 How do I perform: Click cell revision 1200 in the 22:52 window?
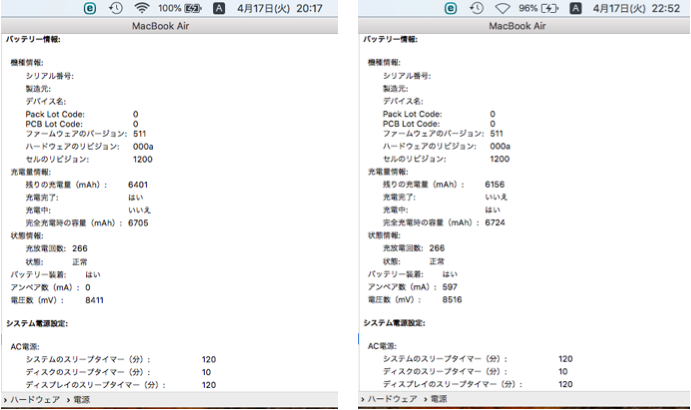tap(500, 159)
